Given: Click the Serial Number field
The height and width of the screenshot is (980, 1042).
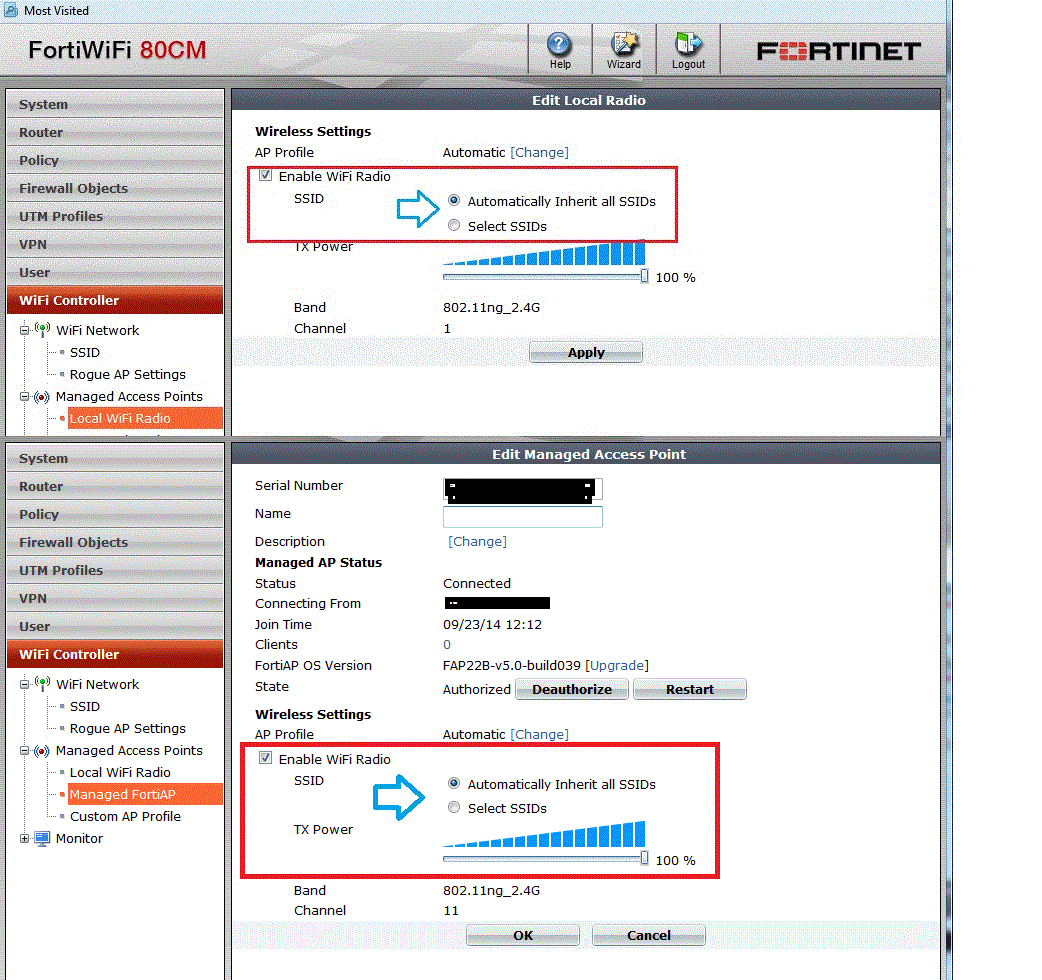Looking at the screenshot, I should (522, 488).
